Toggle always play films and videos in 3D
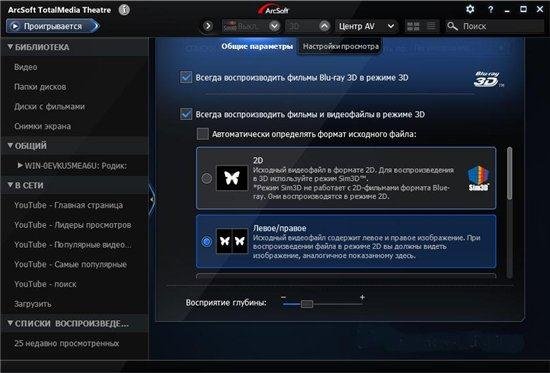 point(186,114)
